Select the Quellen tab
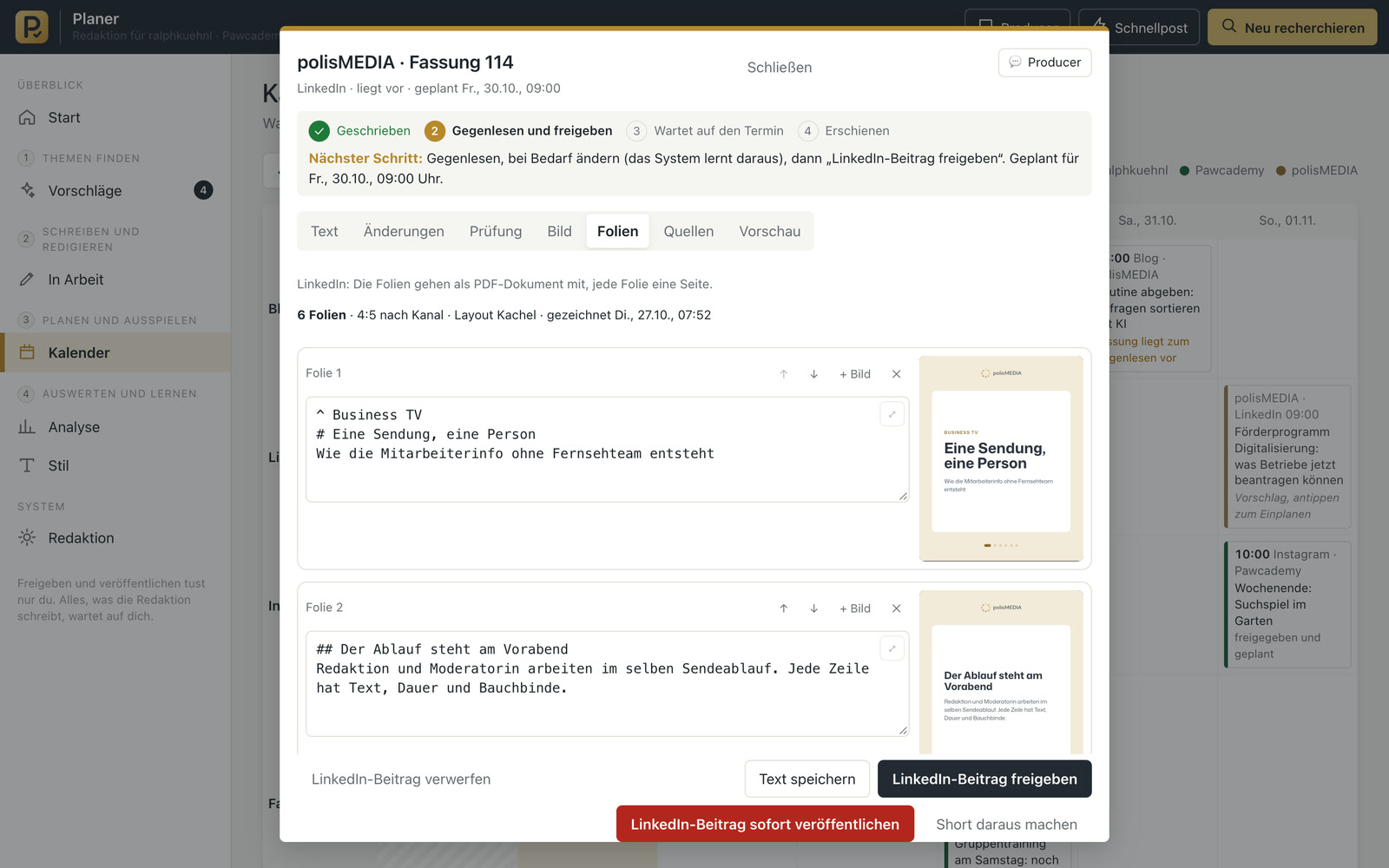The image size is (1389, 868). tap(688, 231)
